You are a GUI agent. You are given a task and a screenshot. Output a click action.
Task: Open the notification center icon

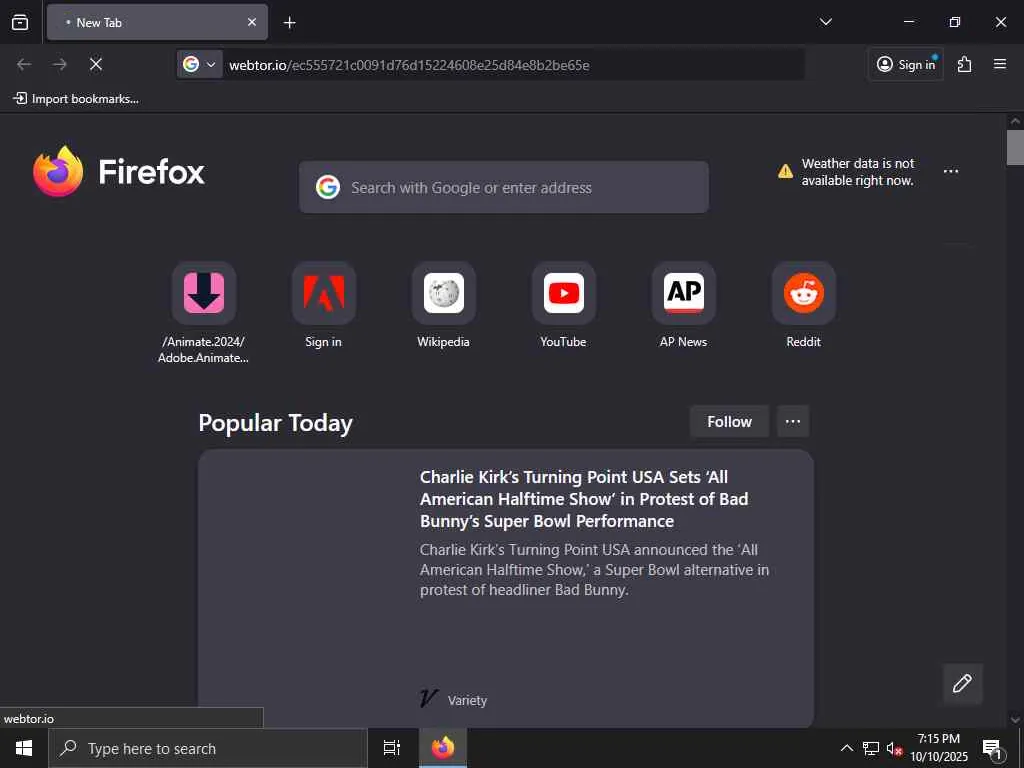993,748
